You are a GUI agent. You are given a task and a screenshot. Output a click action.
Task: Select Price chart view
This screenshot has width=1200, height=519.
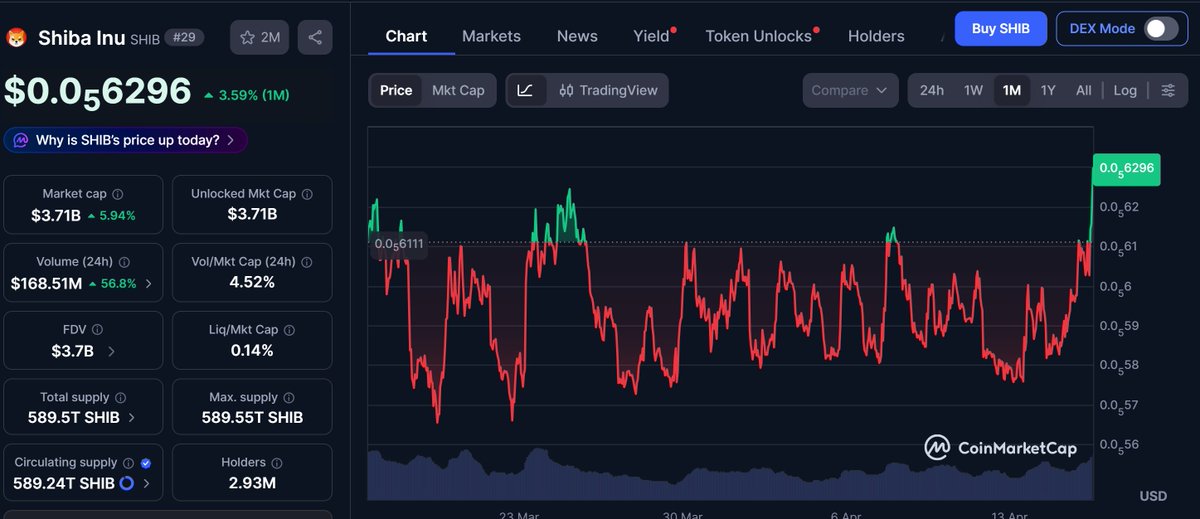[396, 90]
